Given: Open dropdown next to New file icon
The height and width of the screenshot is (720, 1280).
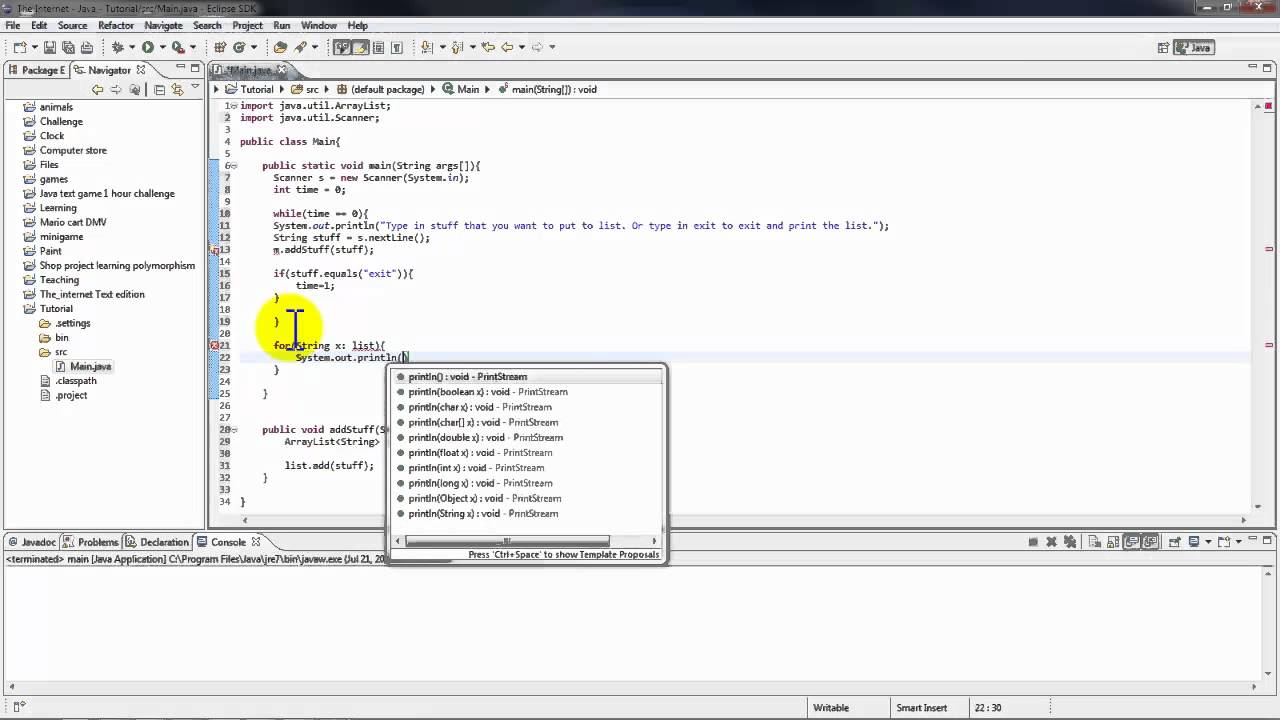Looking at the screenshot, I should pyautogui.click(x=35, y=47).
